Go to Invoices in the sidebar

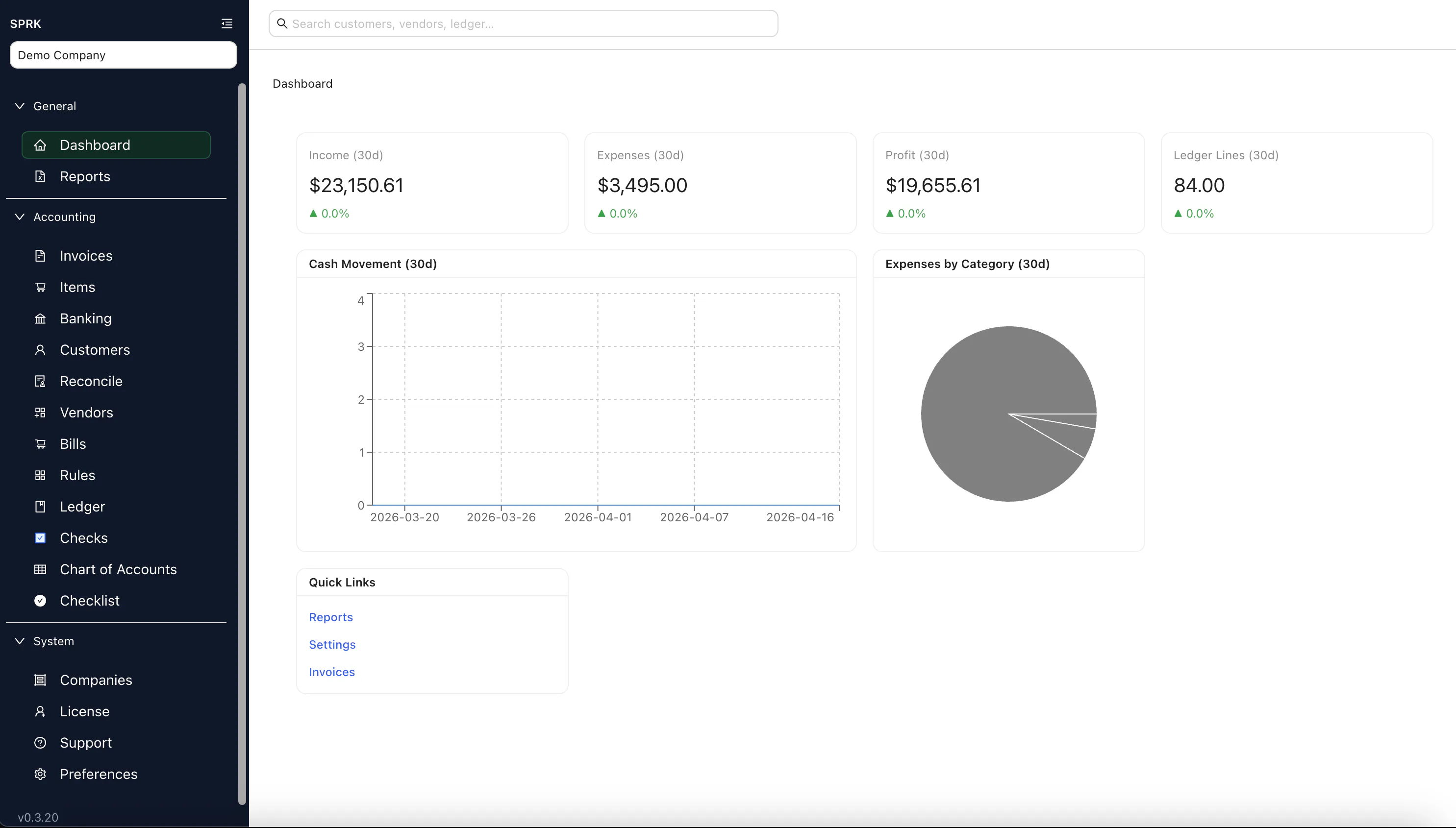click(x=86, y=256)
